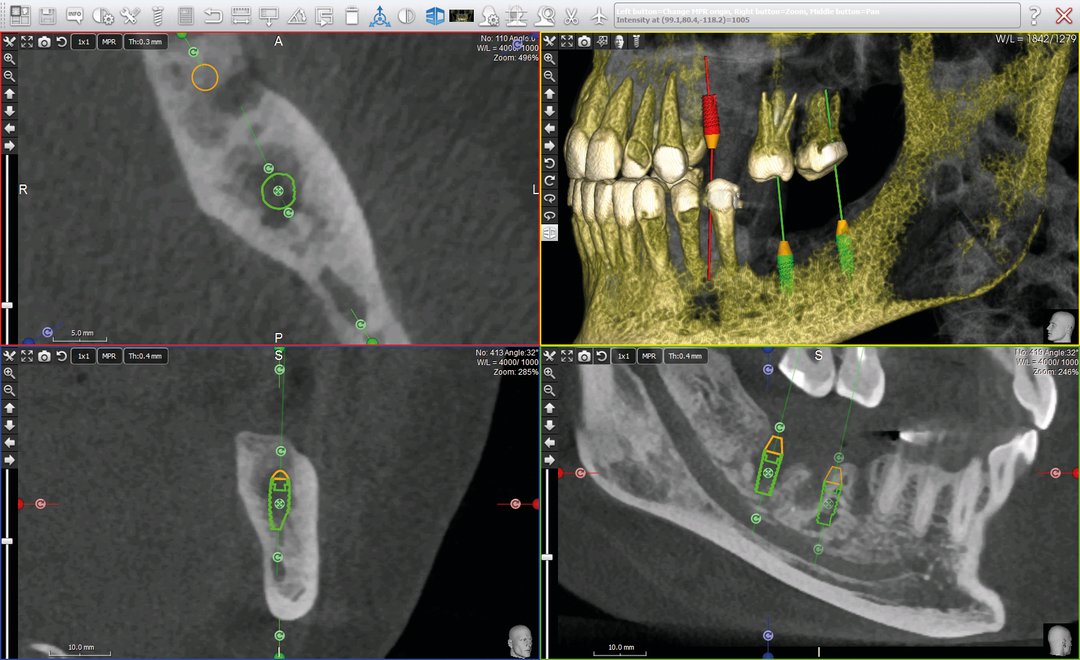The width and height of the screenshot is (1080, 660).
Task: Open the 1x1 layout dropdown in axial view
Action: point(83,42)
